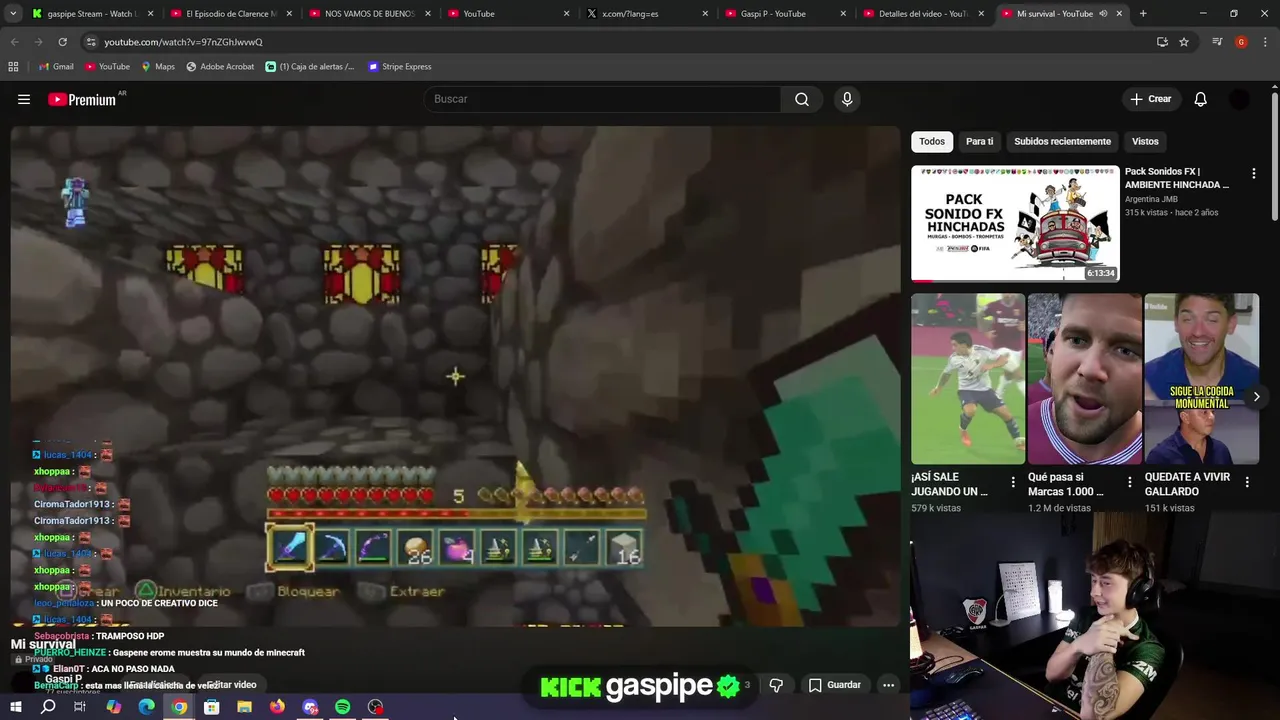Reload the page in Chrome
The image size is (1280, 720).
pos(62,42)
